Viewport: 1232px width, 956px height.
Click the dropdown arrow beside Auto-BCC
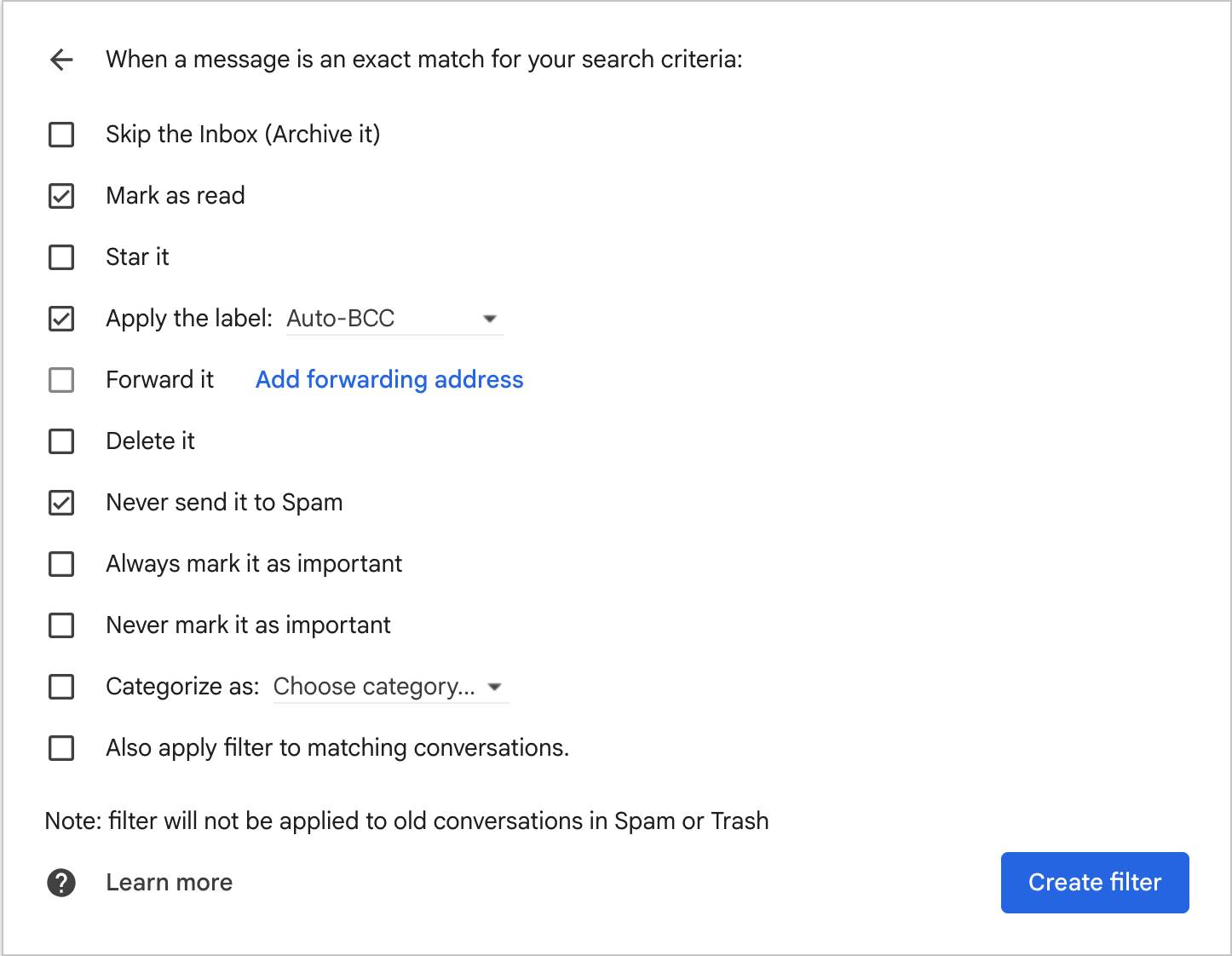pos(490,319)
